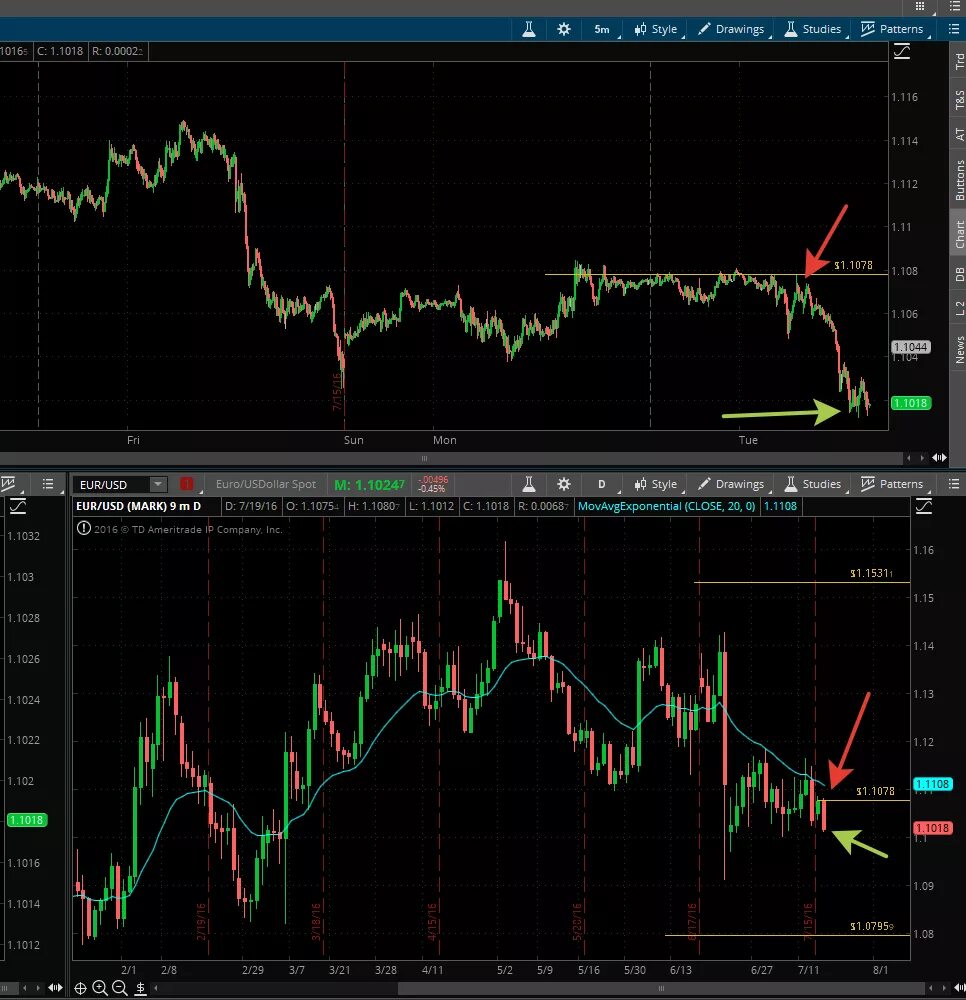Switch to the T&S side tab
The height and width of the screenshot is (1000, 966).
click(958, 99)
